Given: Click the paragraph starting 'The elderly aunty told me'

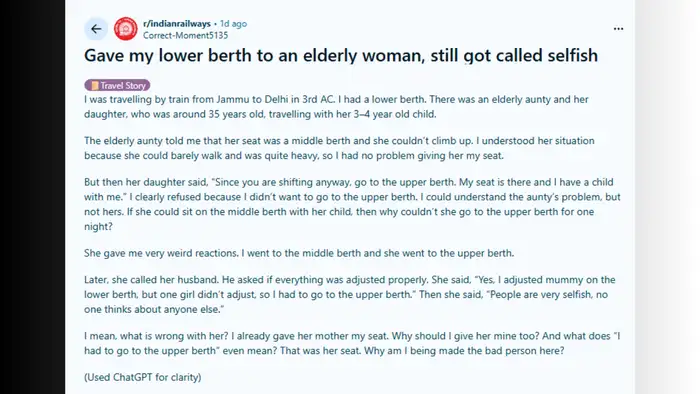Looking at the screenshot, I should 339,148.
